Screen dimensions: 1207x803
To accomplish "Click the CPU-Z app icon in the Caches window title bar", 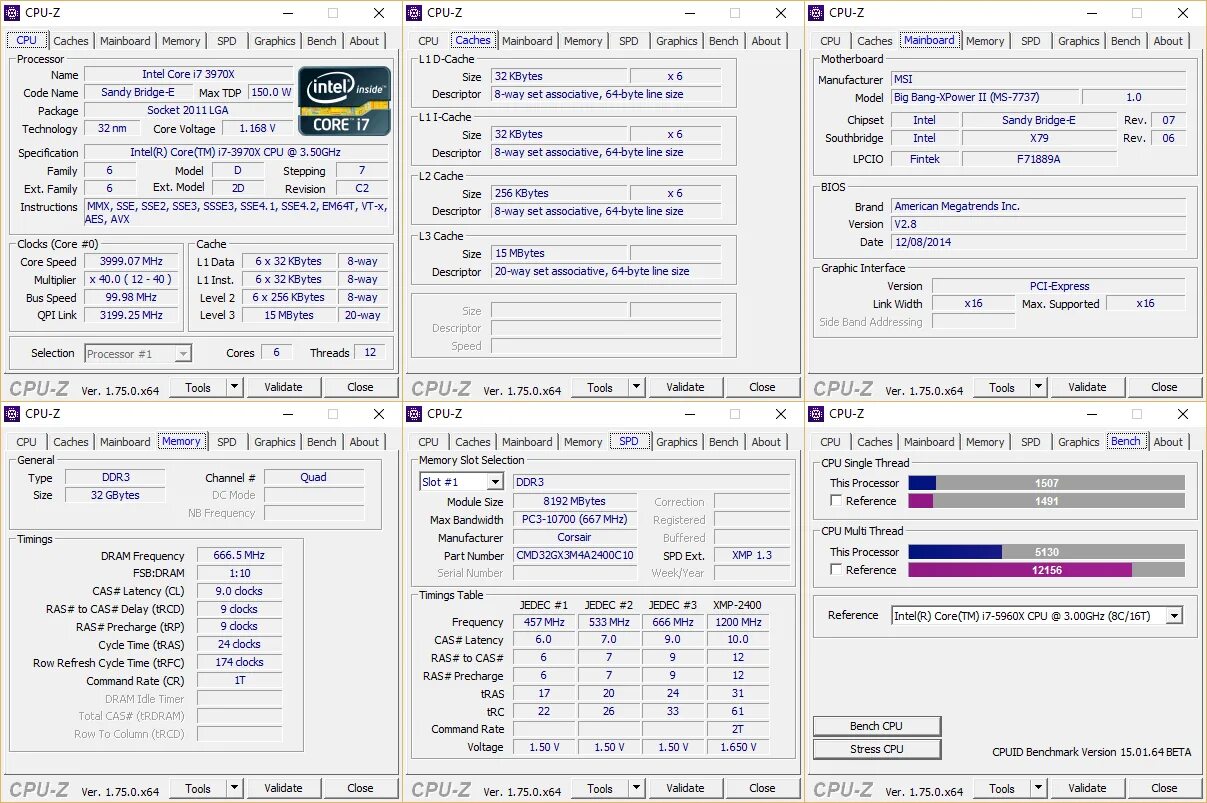I will point(415,13).
